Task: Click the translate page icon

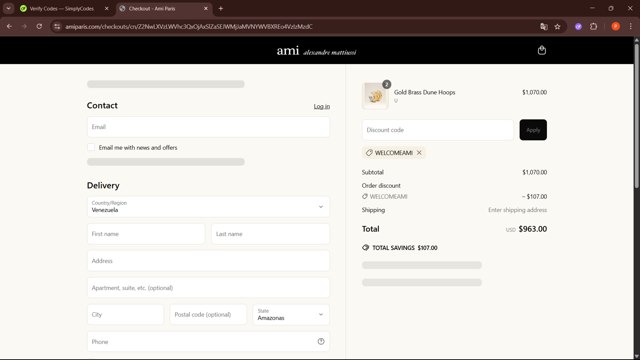Action: tap(544, 27)
